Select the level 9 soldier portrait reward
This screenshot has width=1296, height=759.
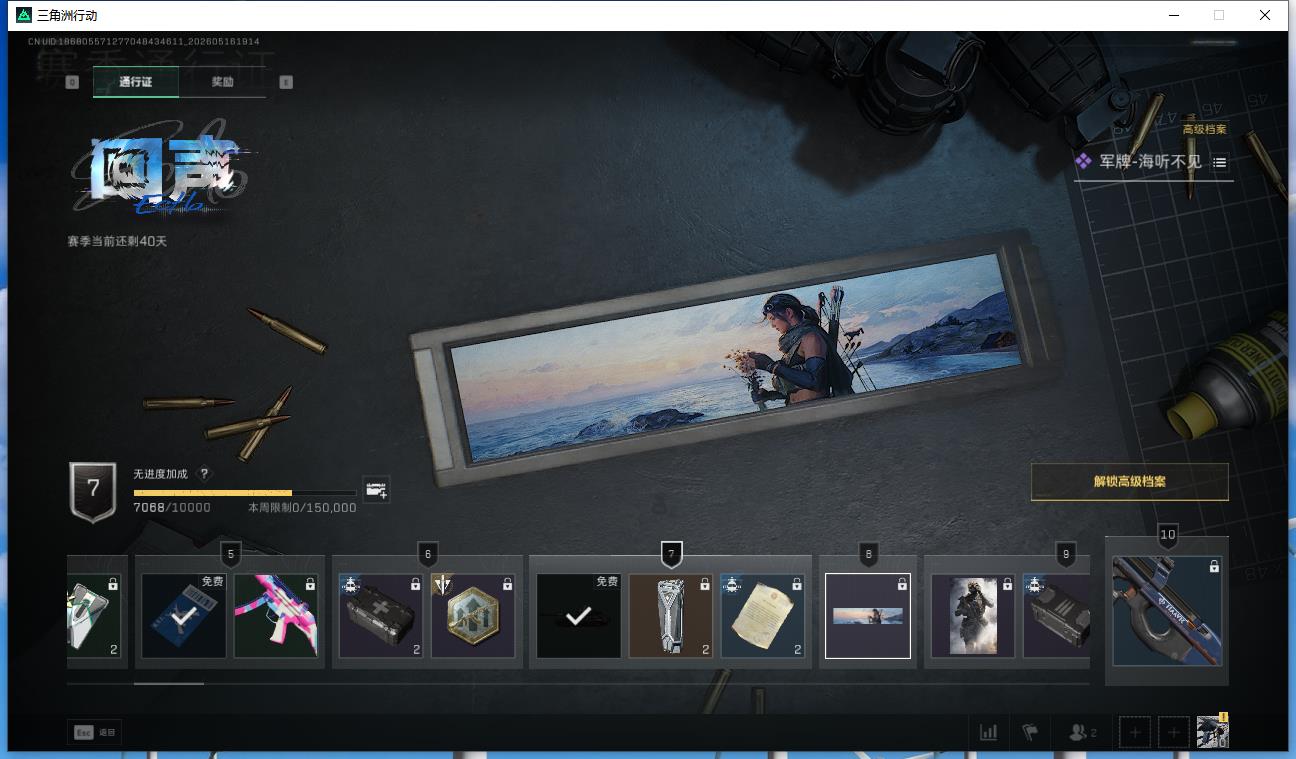[973, 616]
